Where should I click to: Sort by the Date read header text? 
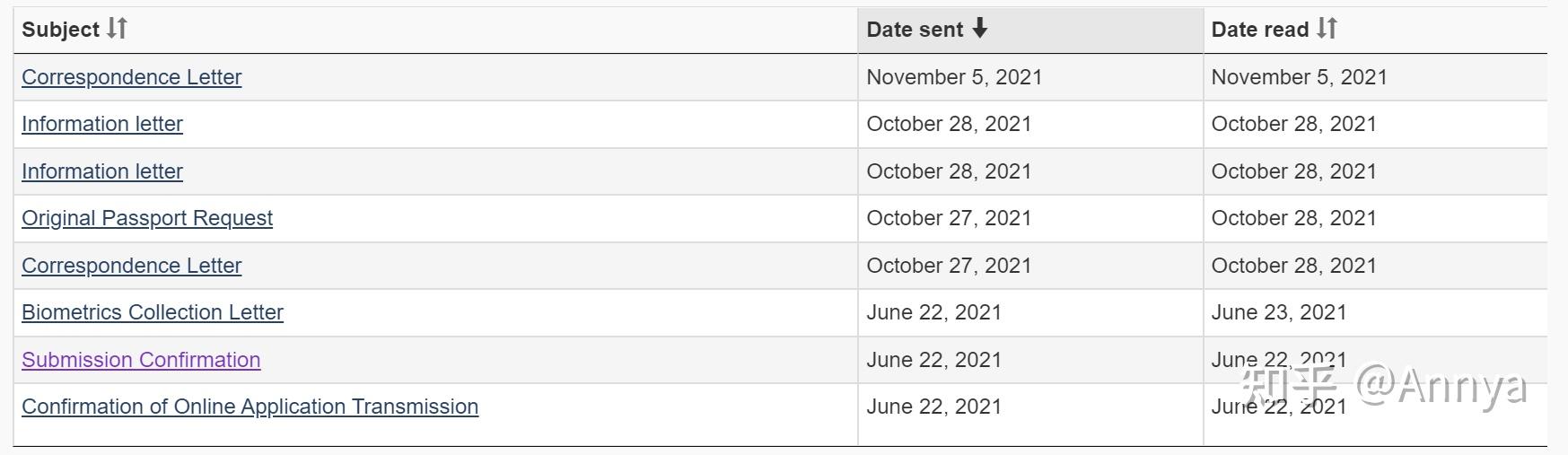[x=1260, y=30]
